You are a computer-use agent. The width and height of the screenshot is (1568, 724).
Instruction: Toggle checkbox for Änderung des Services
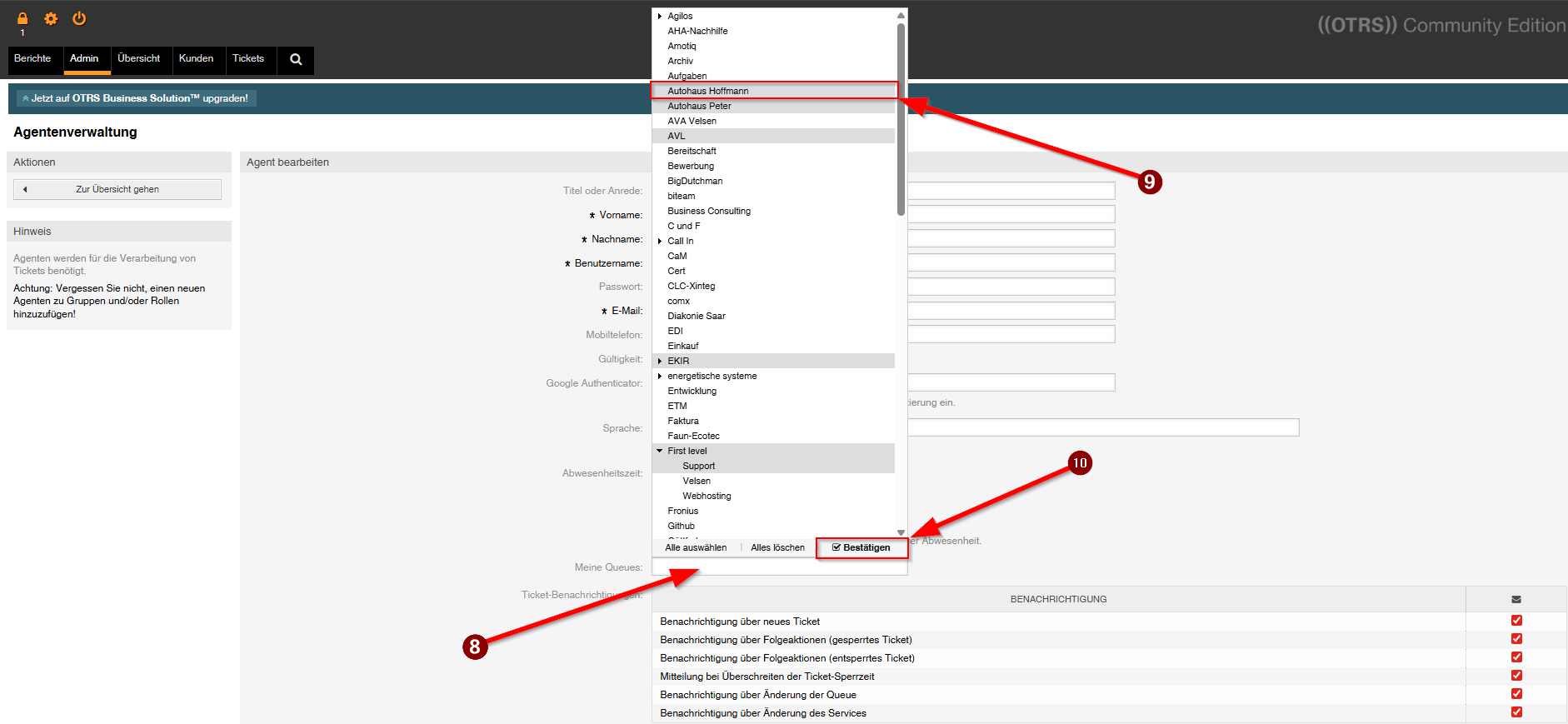click(x=1516, y=712)
